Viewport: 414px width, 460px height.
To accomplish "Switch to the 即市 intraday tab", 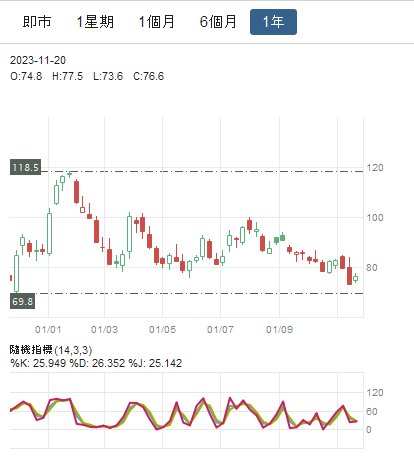I will pyautogui.click(x=37, y=22).
